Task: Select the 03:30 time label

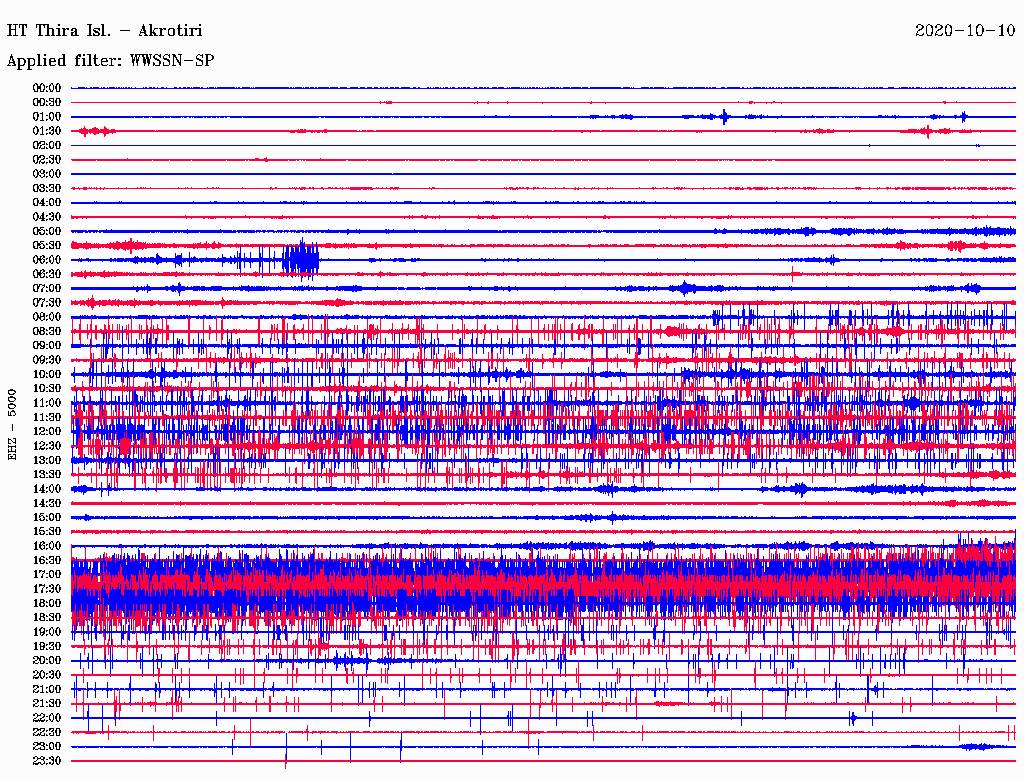Action: click(46, 188)
